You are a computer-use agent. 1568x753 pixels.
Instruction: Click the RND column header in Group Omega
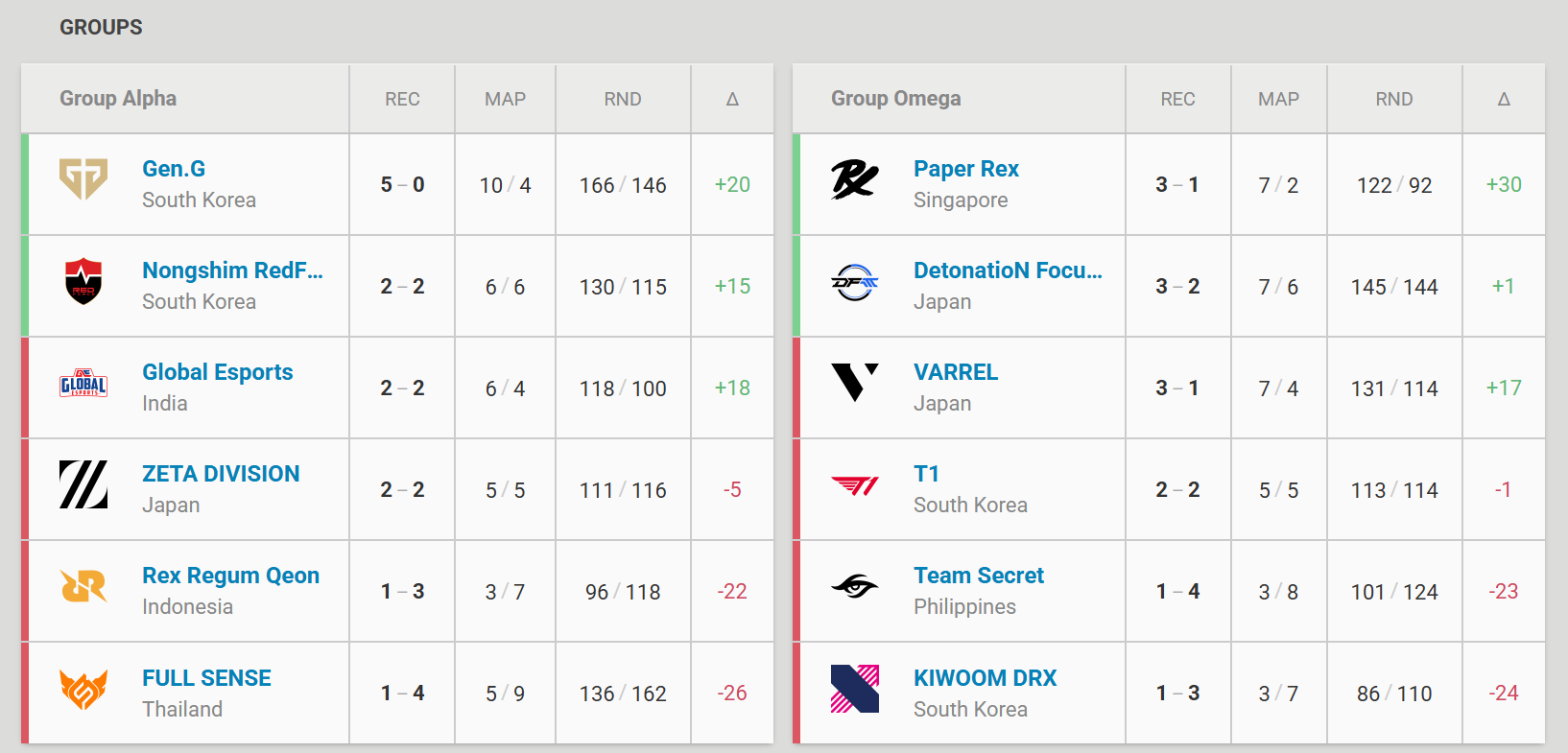(1394, 99)
